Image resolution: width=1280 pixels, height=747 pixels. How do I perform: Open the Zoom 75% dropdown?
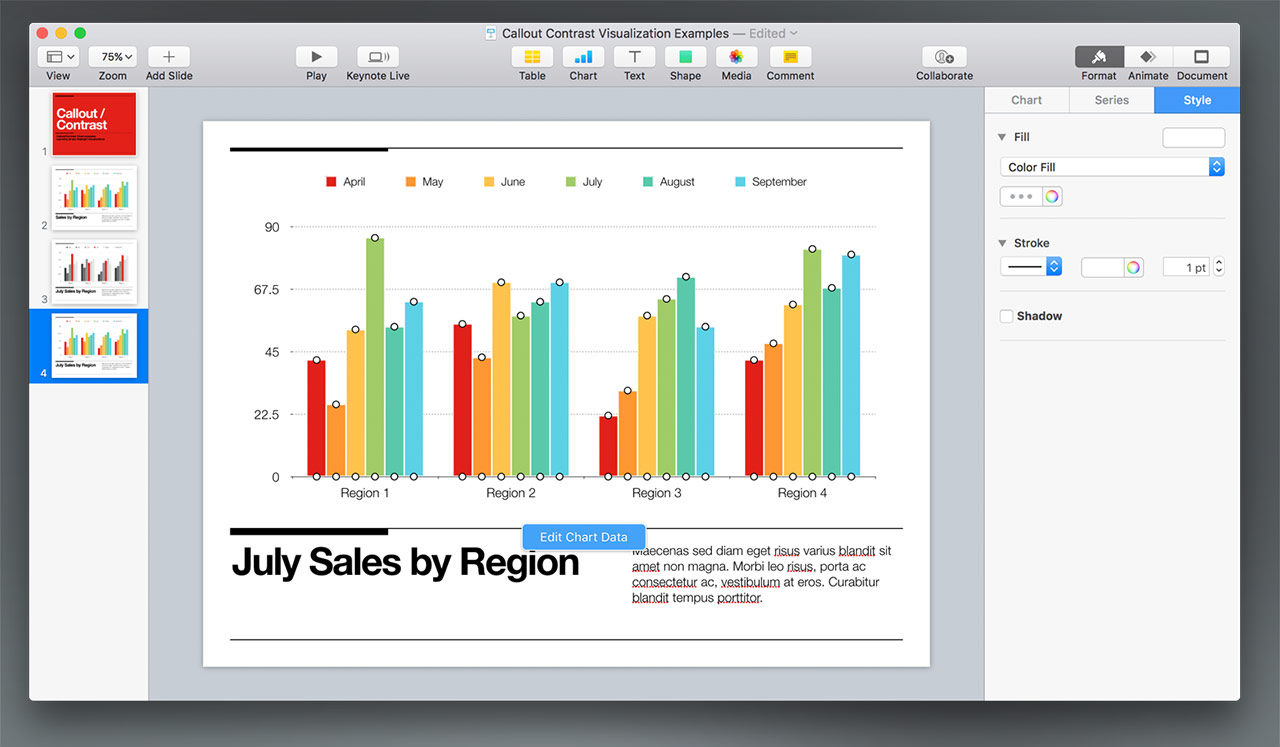113,57
